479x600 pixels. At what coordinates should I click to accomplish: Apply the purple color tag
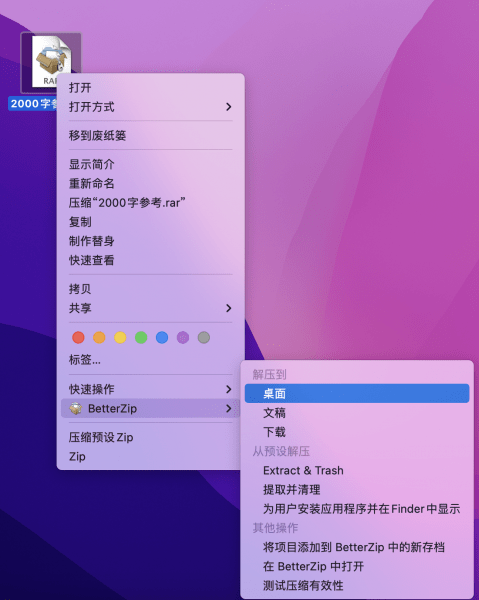tap(183, 338)
